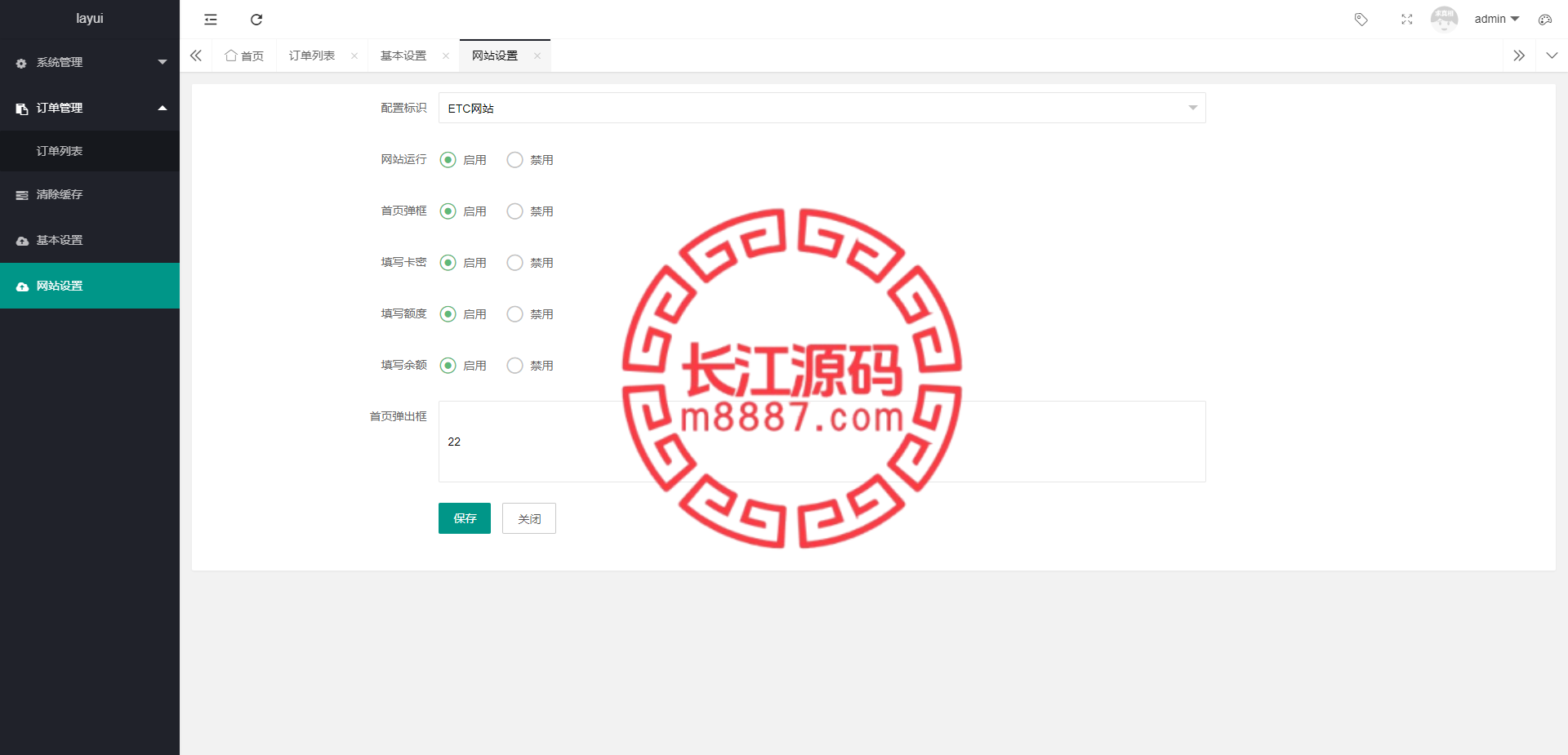1568x755 pixels.
Task: Switch to the 订单列表 tab
Action: [312, 56]
